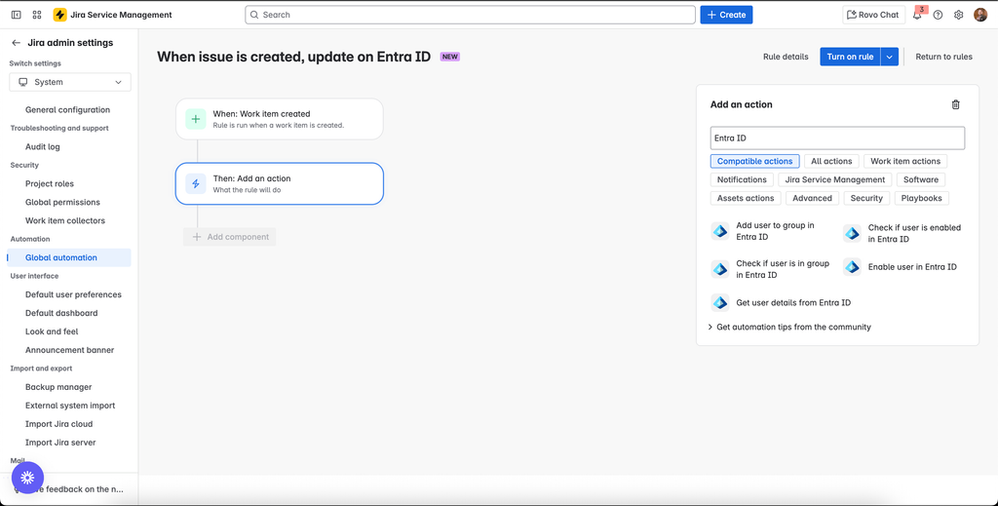
Task: Click the rule title text
Action: coord(294,57)
